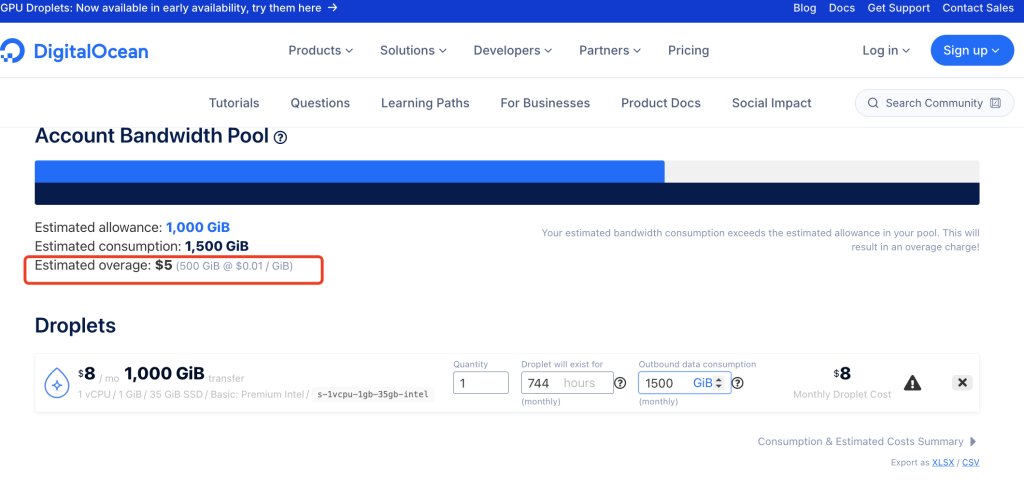This screenshot has width=1024, height=490.
Task: Remove the droplet with the X button
Action: point(962,383)
